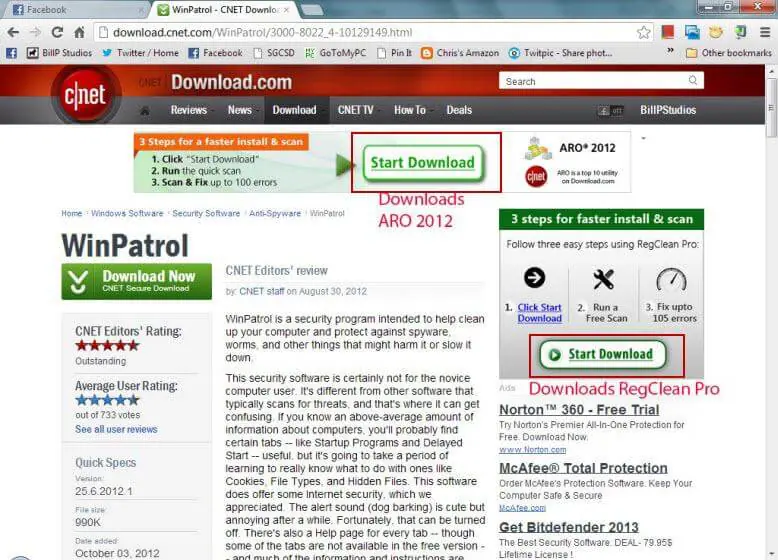This screenshot has height=560, width=778.
Task: Open the Facebook icon-only bookmark
Action: click(x=11, y=53)
